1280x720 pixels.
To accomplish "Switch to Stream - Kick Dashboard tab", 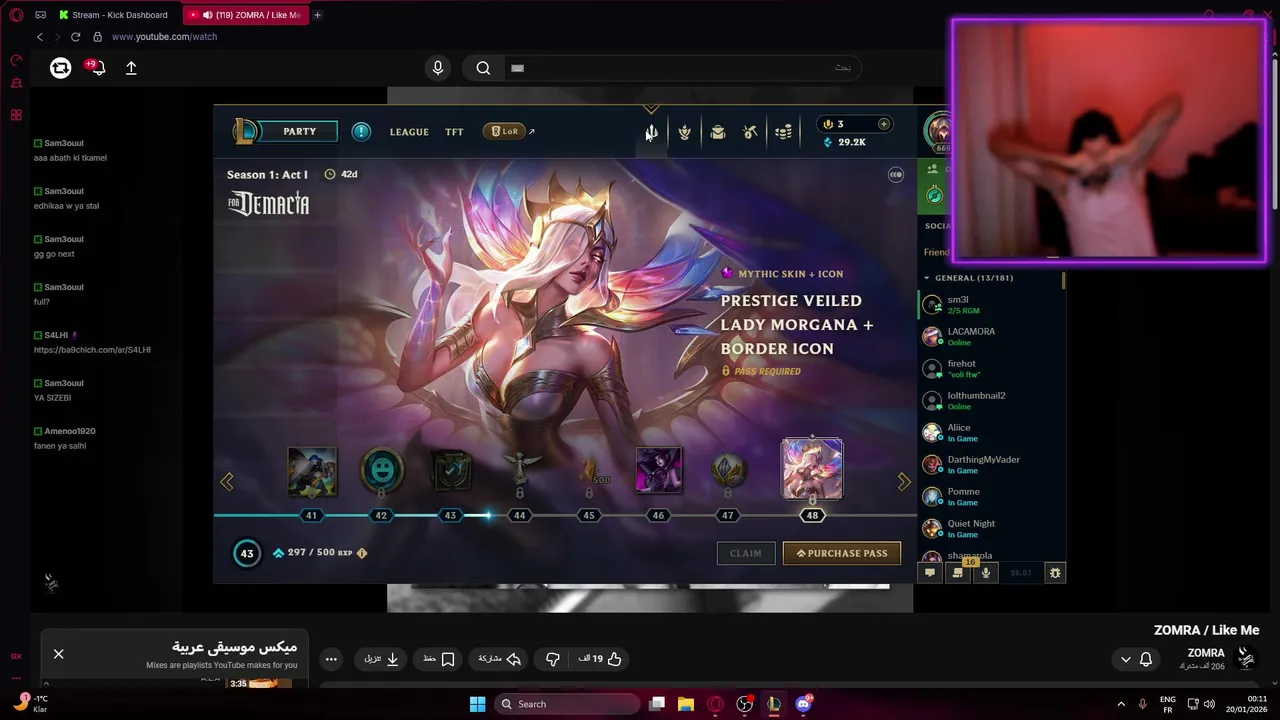I will click(113, 15).
